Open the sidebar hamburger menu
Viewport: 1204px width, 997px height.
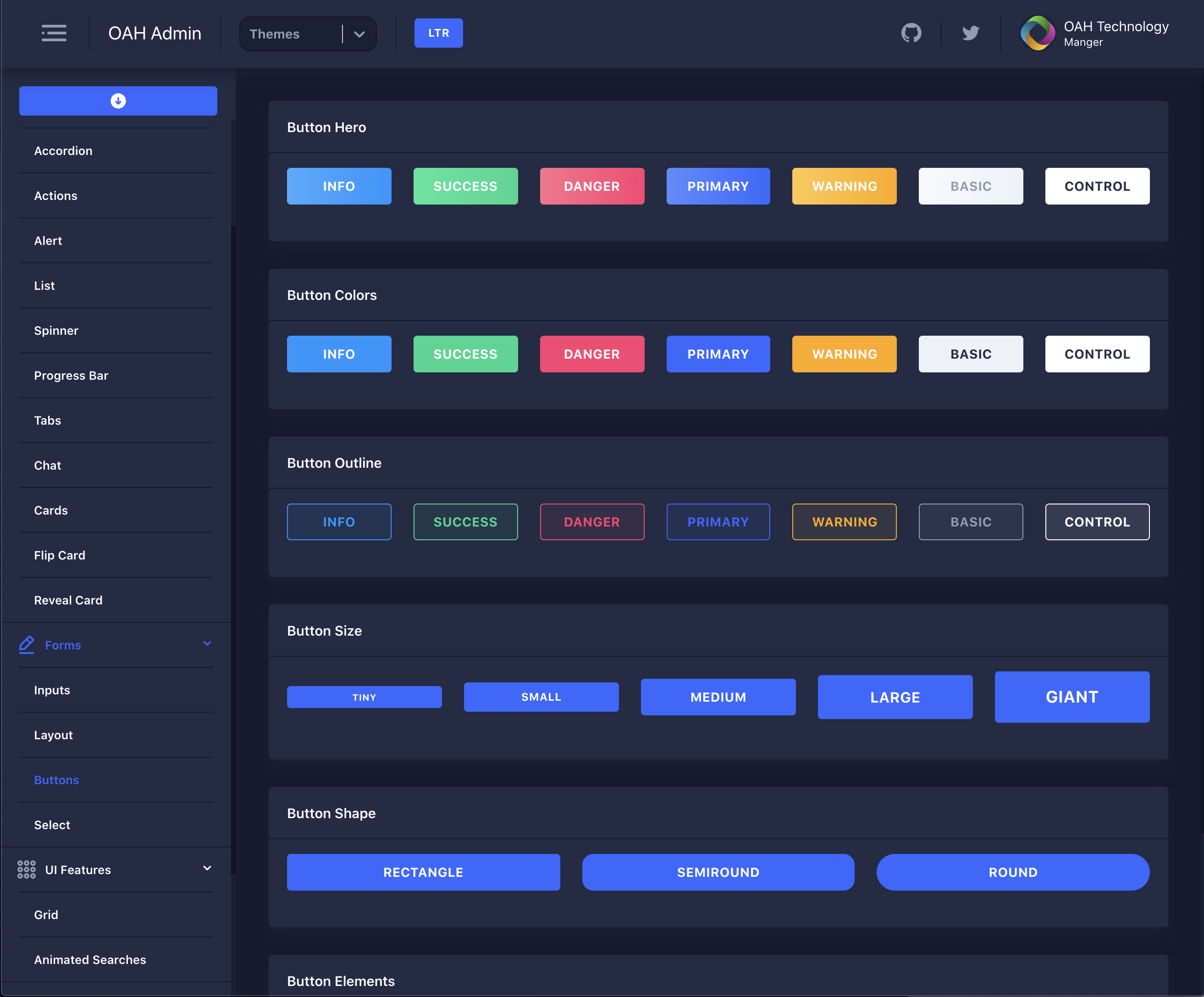tap(55, 33)
